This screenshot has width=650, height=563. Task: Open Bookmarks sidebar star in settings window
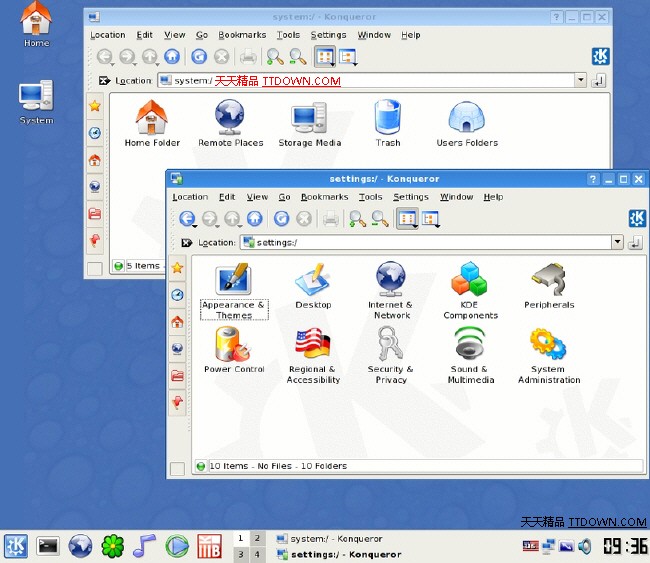177,268
